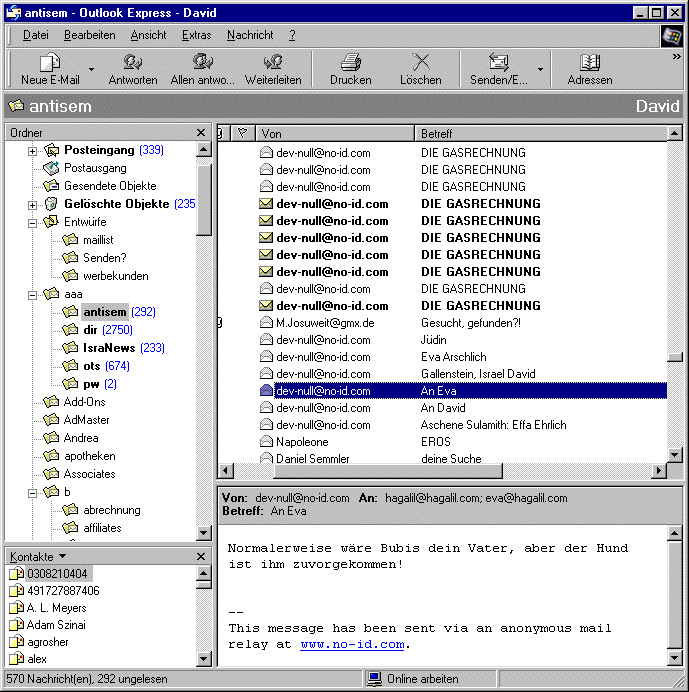The image size is (689, 692).
Task: Close the Ordner folder pane
Action: (201, 133)
